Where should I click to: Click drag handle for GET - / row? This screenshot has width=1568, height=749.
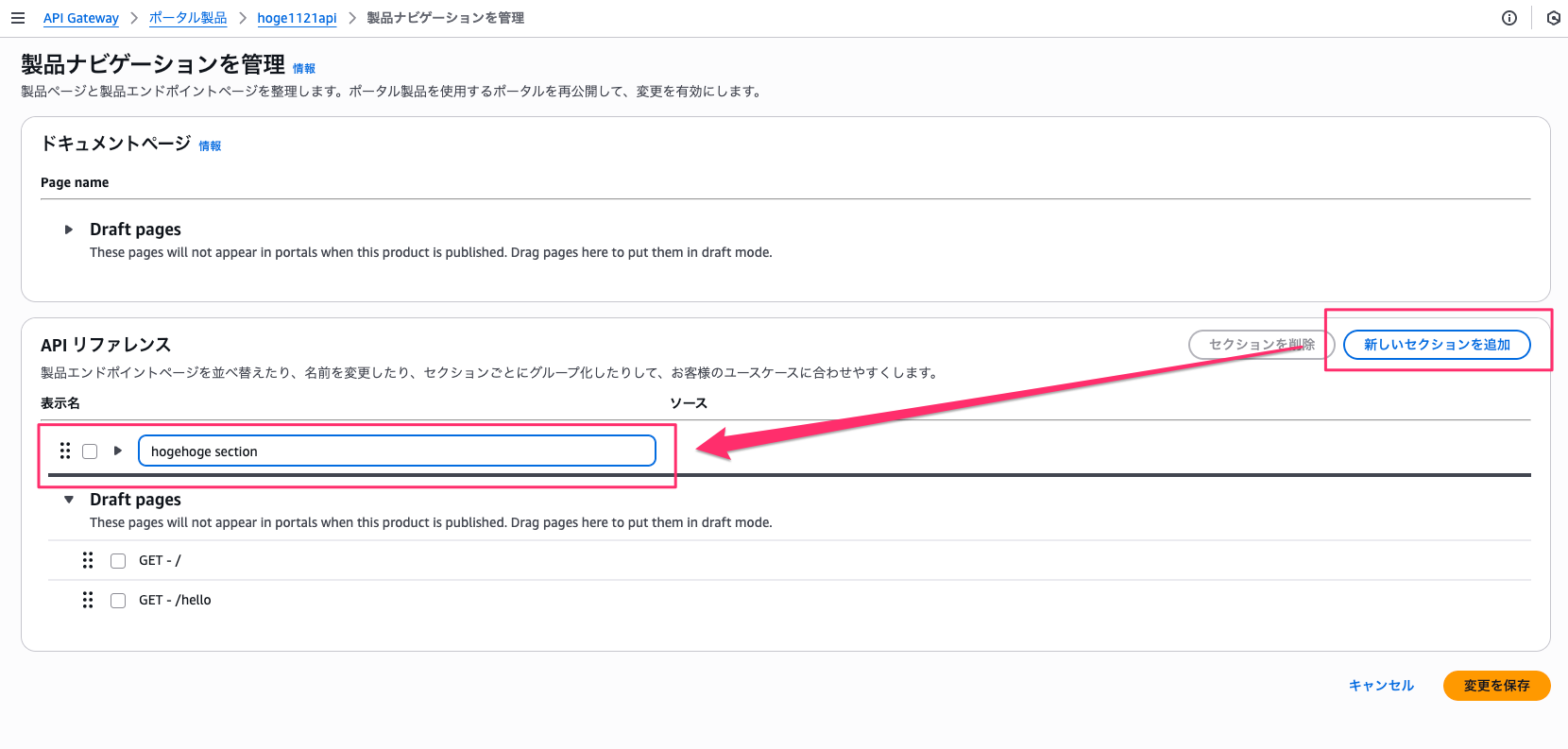pos(88,560)
